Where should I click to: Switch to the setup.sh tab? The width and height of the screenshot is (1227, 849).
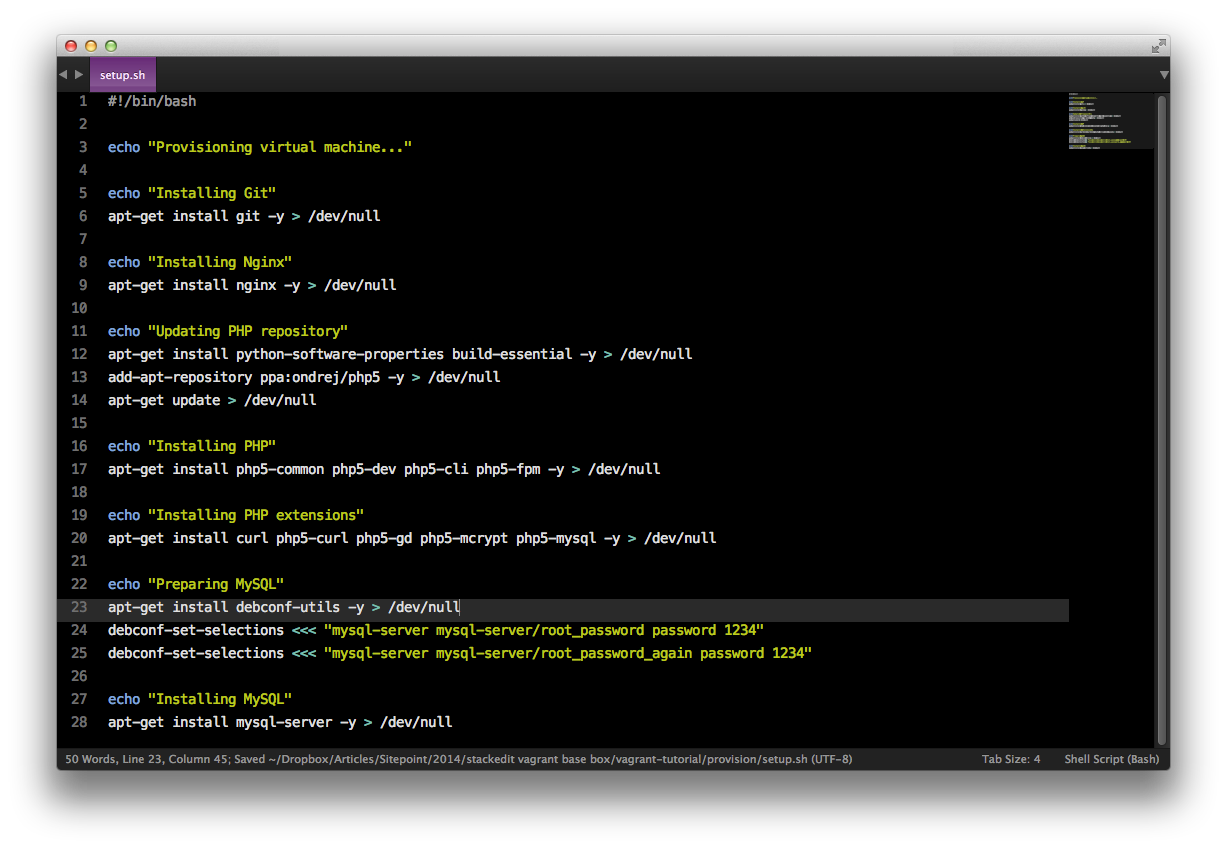pyautogui.click(x=122, y=74)
